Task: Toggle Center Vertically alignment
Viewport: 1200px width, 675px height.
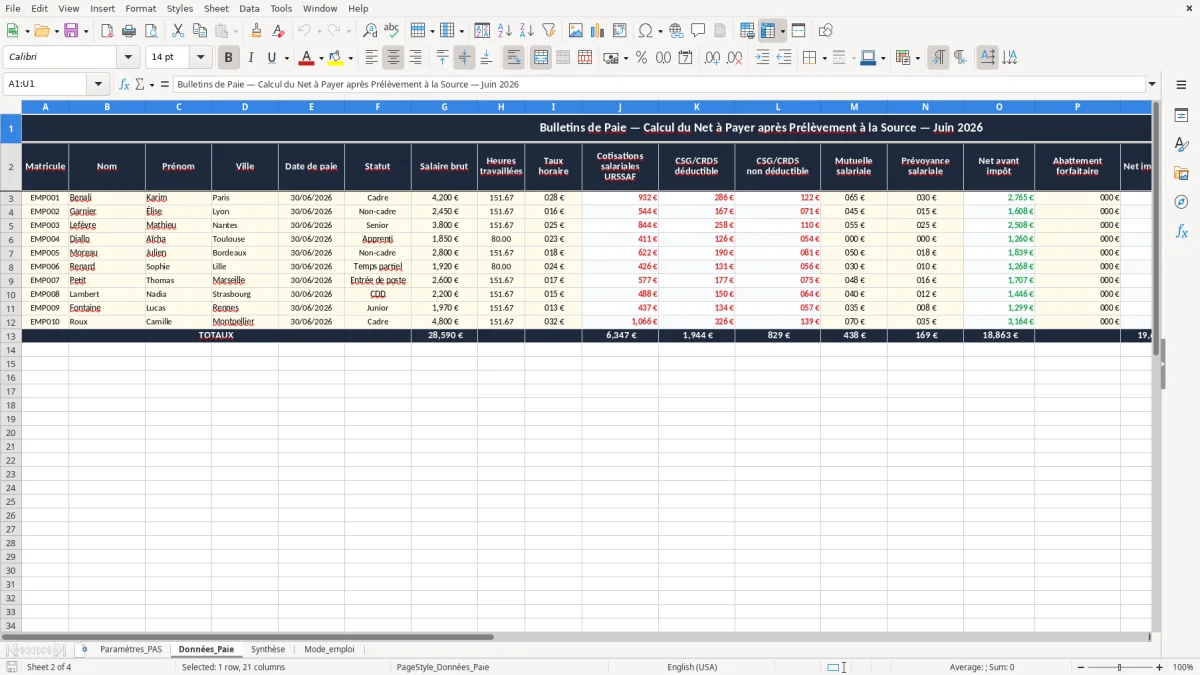Action: [464, 58]
